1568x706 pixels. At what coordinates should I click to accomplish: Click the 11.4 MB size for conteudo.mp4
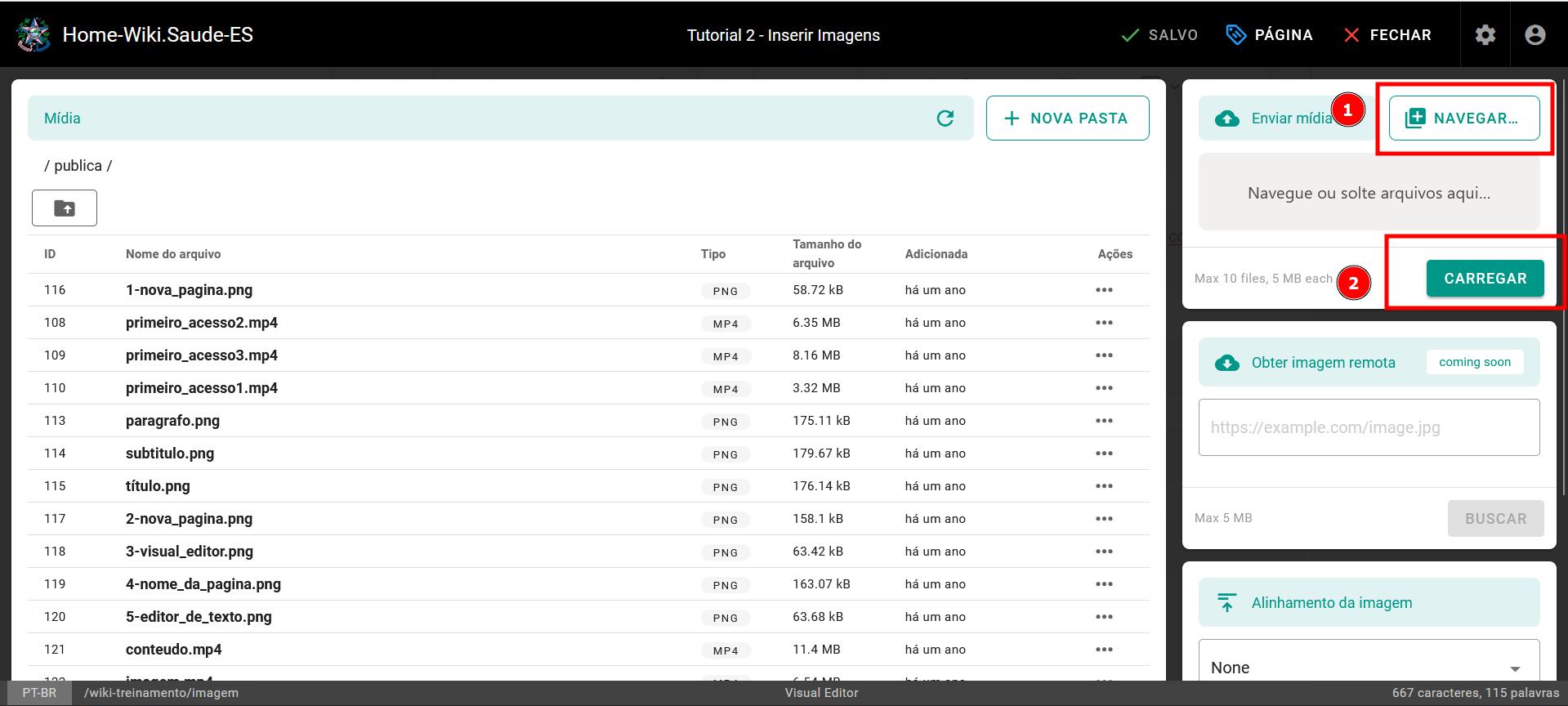[816, 650]
